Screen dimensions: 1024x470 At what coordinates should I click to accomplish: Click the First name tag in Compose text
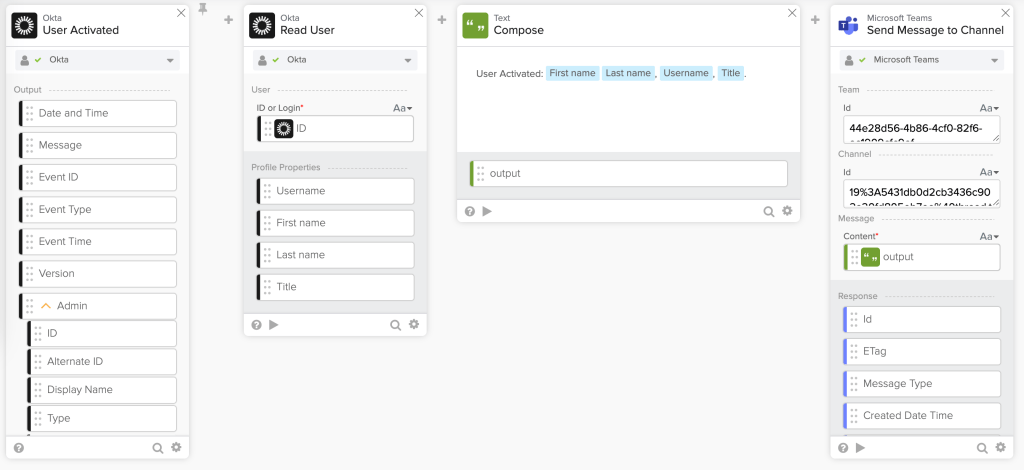click(572, 73)
